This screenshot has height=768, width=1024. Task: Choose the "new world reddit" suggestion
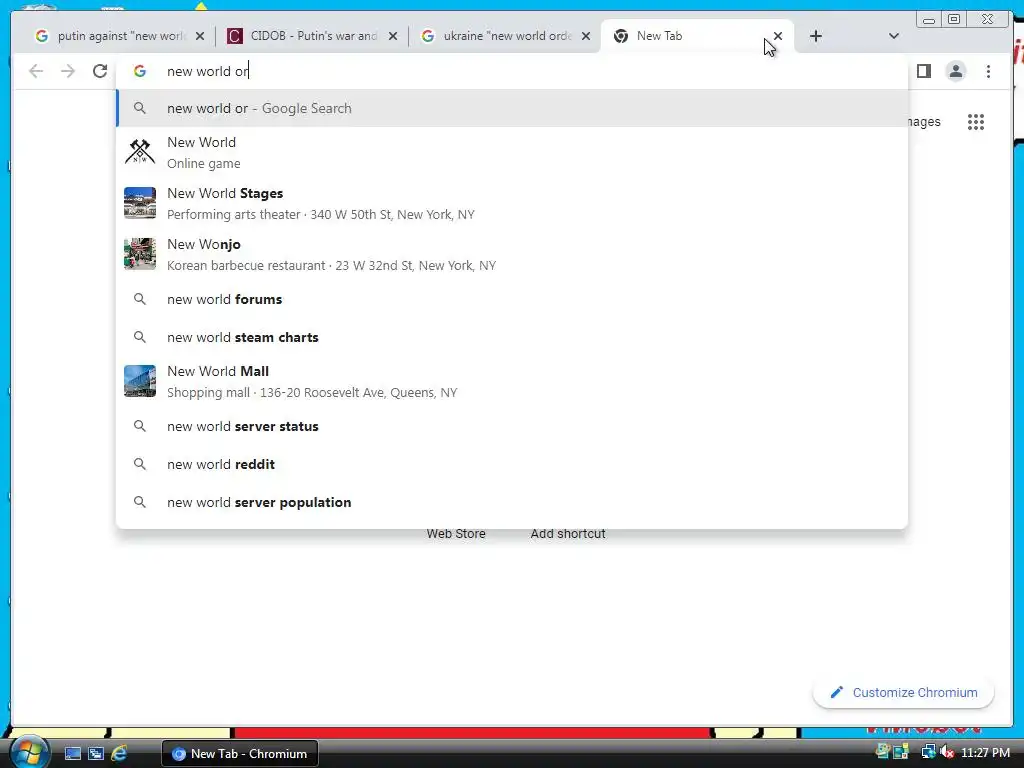pos(512,464)
